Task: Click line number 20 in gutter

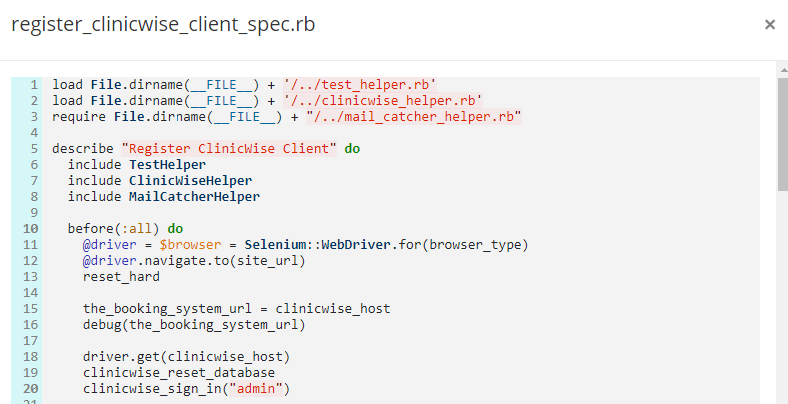Action: pos(30,389)
